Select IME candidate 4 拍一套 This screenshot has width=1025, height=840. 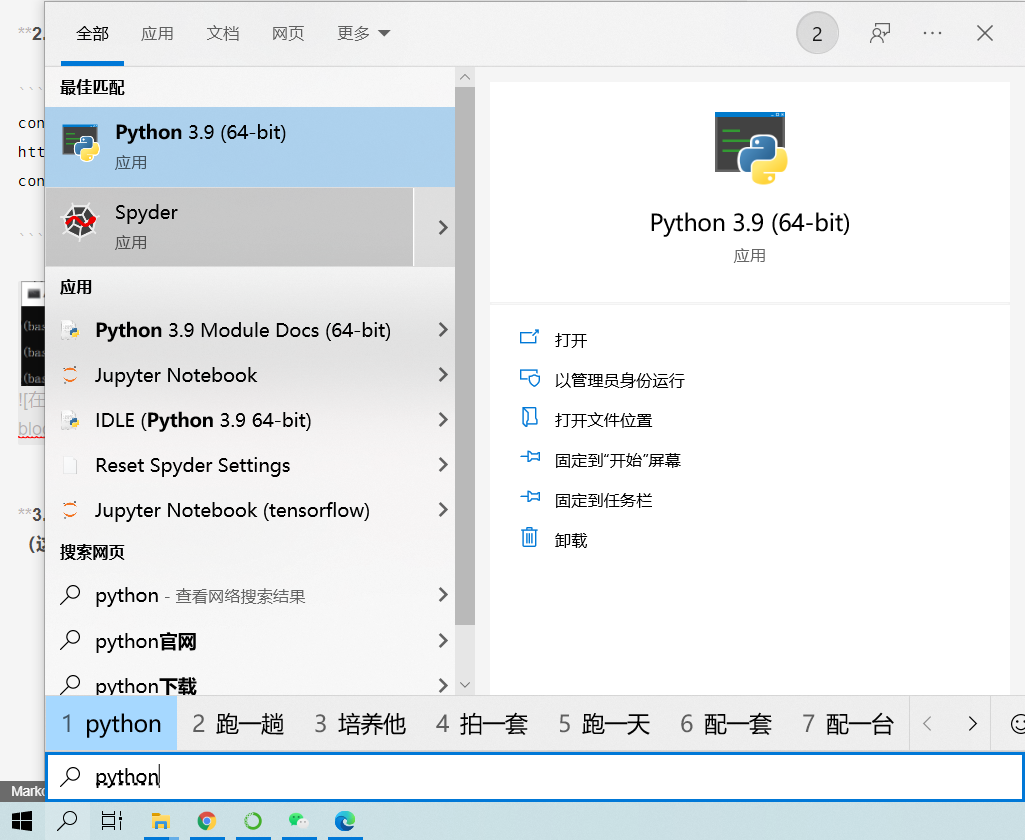point(482,724)
